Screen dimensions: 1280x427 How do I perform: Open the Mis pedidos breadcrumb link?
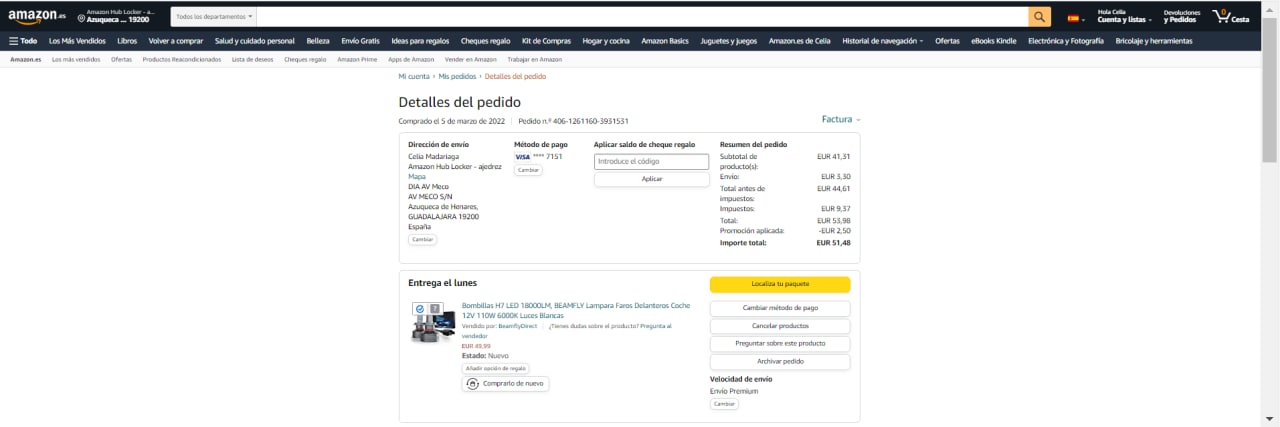coord(457,76)
